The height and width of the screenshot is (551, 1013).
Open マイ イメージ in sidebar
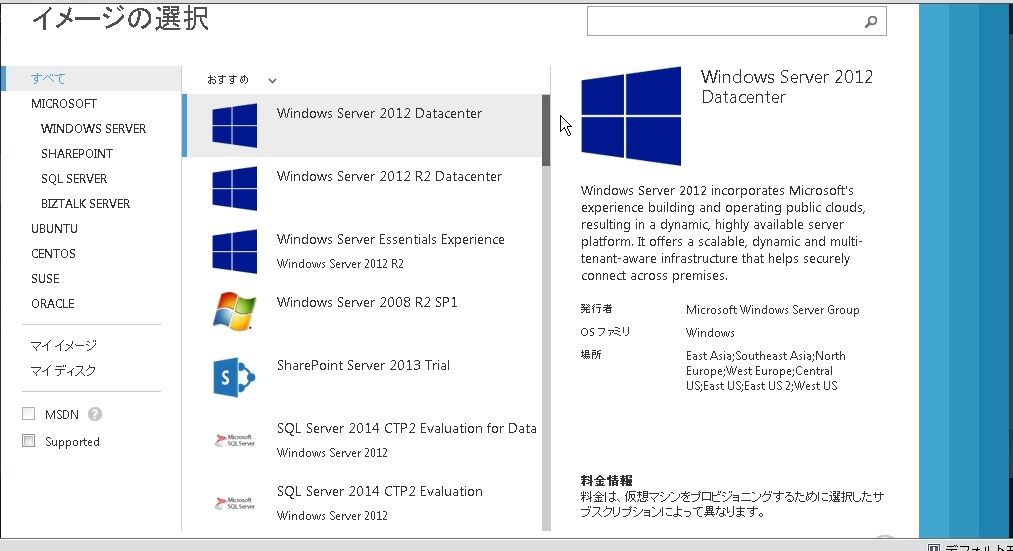coord(63,346)
